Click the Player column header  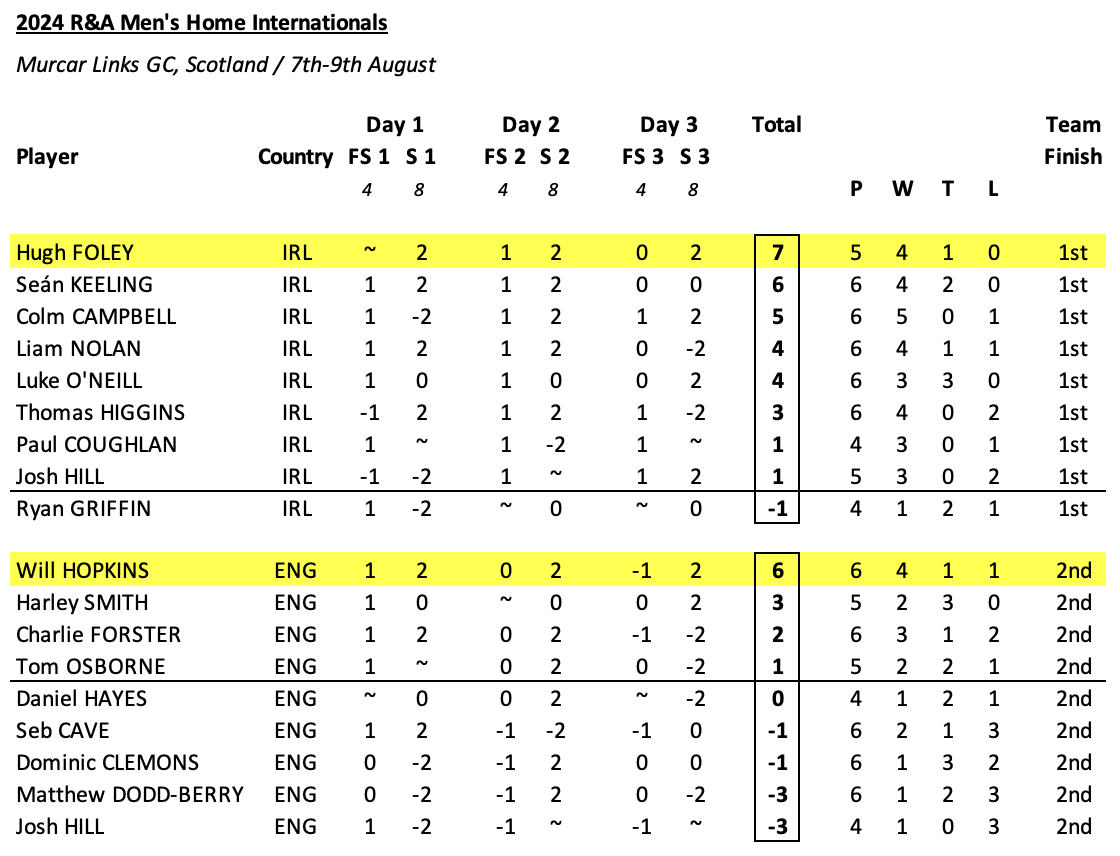coord(47,157)
